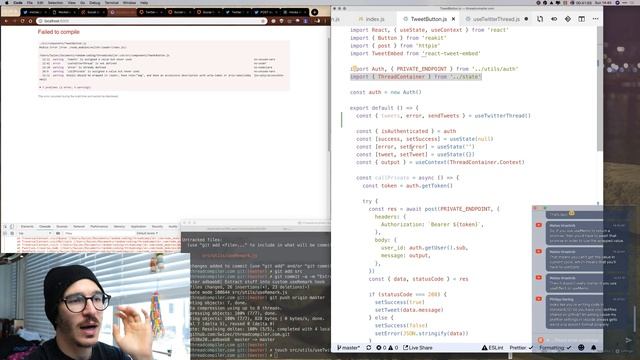Click the master* git branch indicator
Screen dimensions: 640x360
click(348, 348)
